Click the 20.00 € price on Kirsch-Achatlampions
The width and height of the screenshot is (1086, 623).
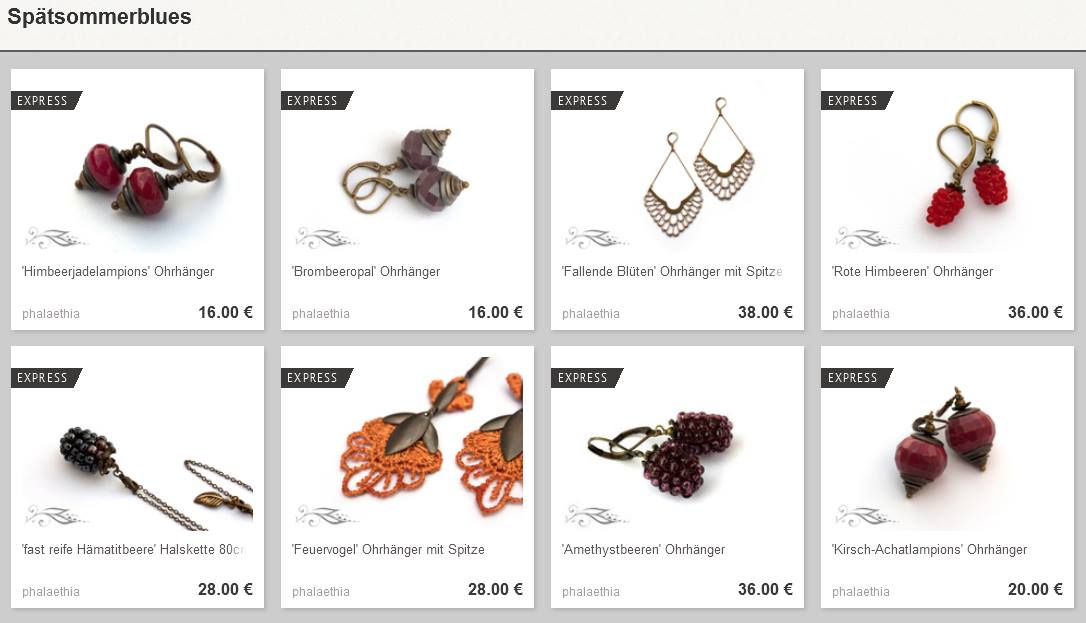(x=1035, y=589)
